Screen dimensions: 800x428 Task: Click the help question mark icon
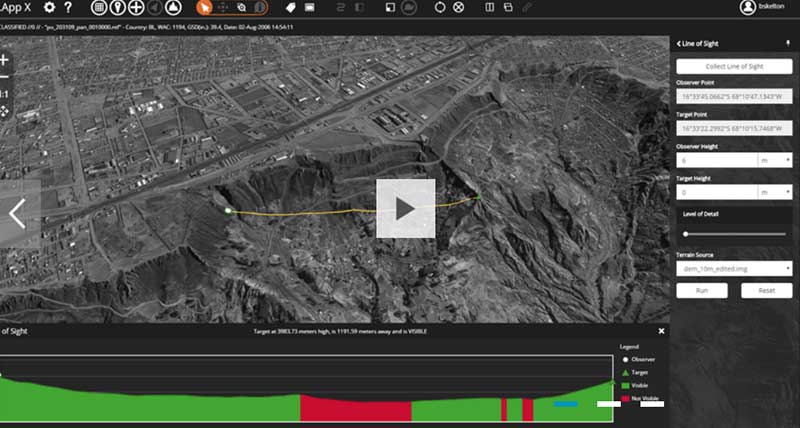tap(67, 7)
